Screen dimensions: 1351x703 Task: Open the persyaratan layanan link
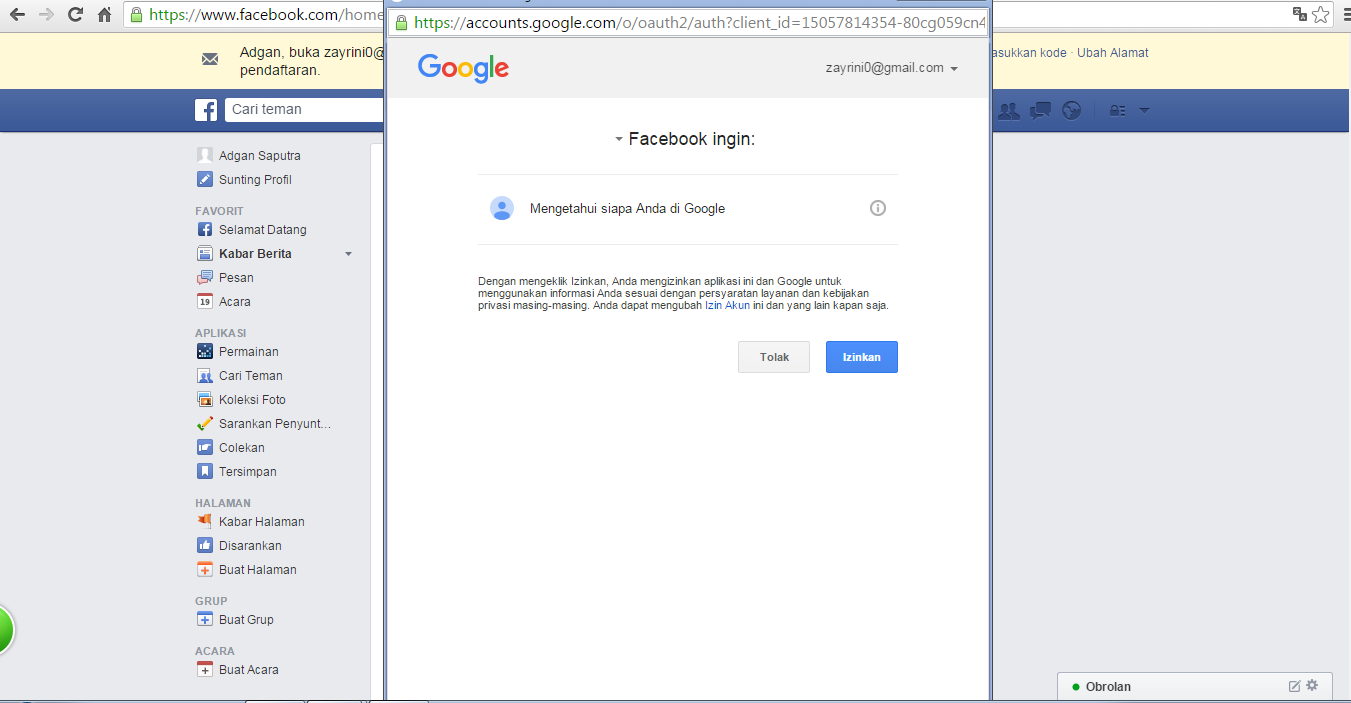click(x=756, y=294)
